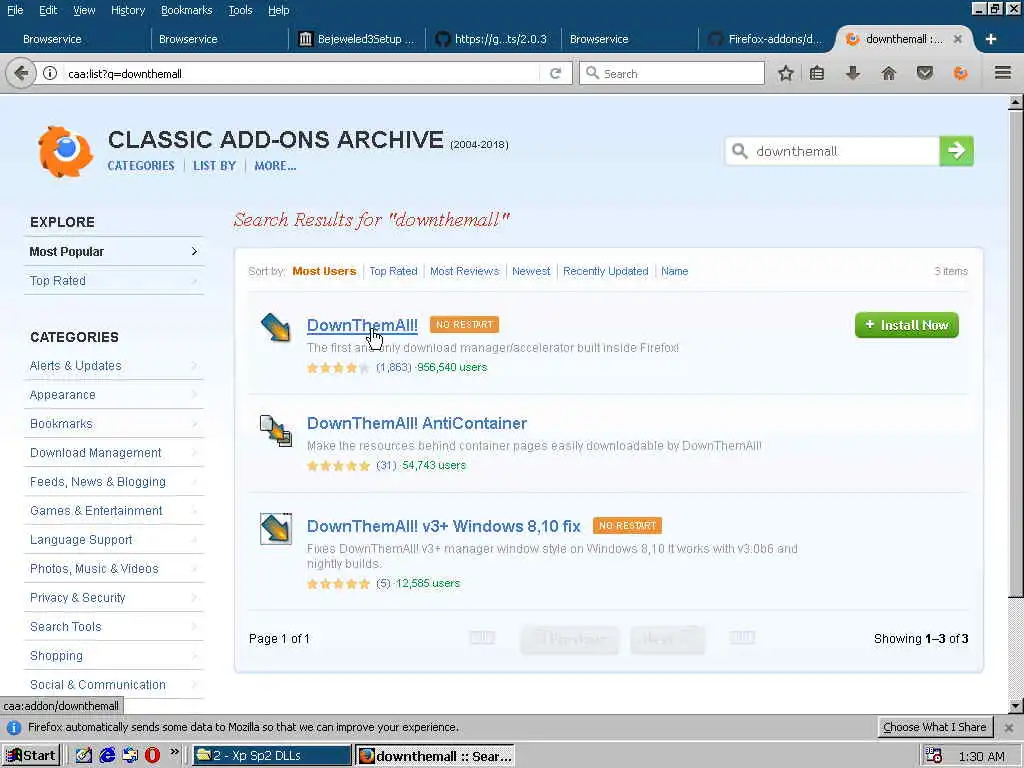
Task: Open the History menu
Action: click(128, 10)
